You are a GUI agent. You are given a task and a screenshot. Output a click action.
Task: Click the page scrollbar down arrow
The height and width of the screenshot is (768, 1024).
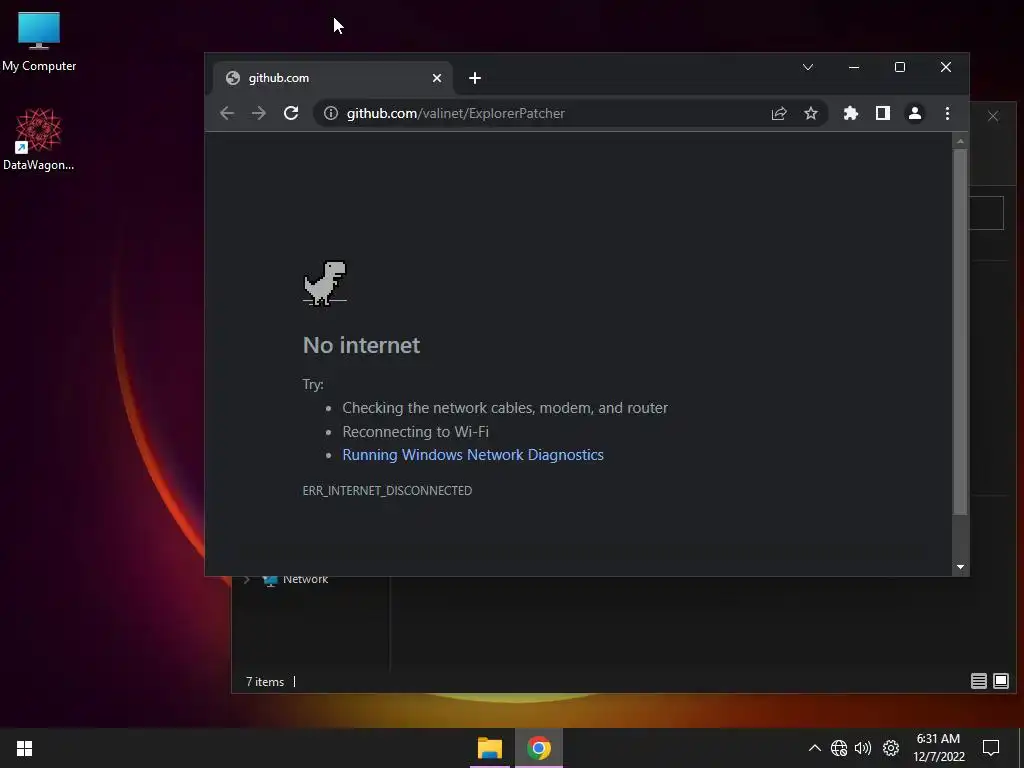(960, 567)
